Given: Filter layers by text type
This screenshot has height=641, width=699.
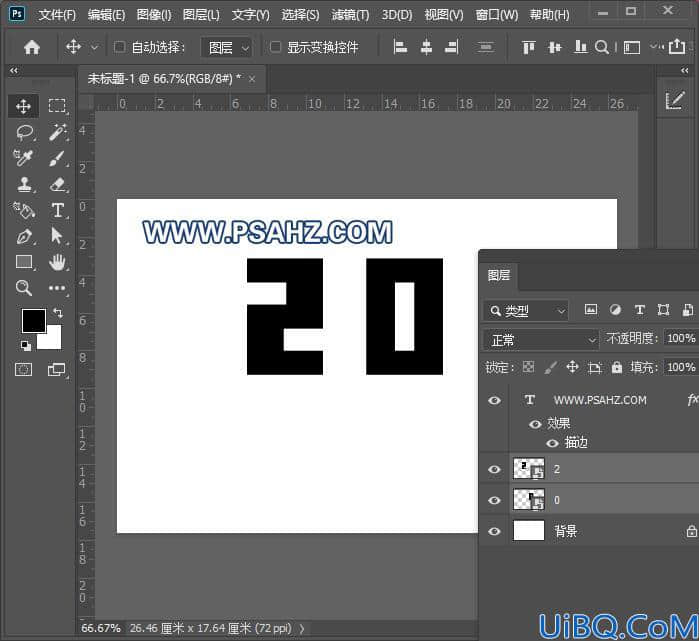Looking at the screenshot, I should coord(639,310).
